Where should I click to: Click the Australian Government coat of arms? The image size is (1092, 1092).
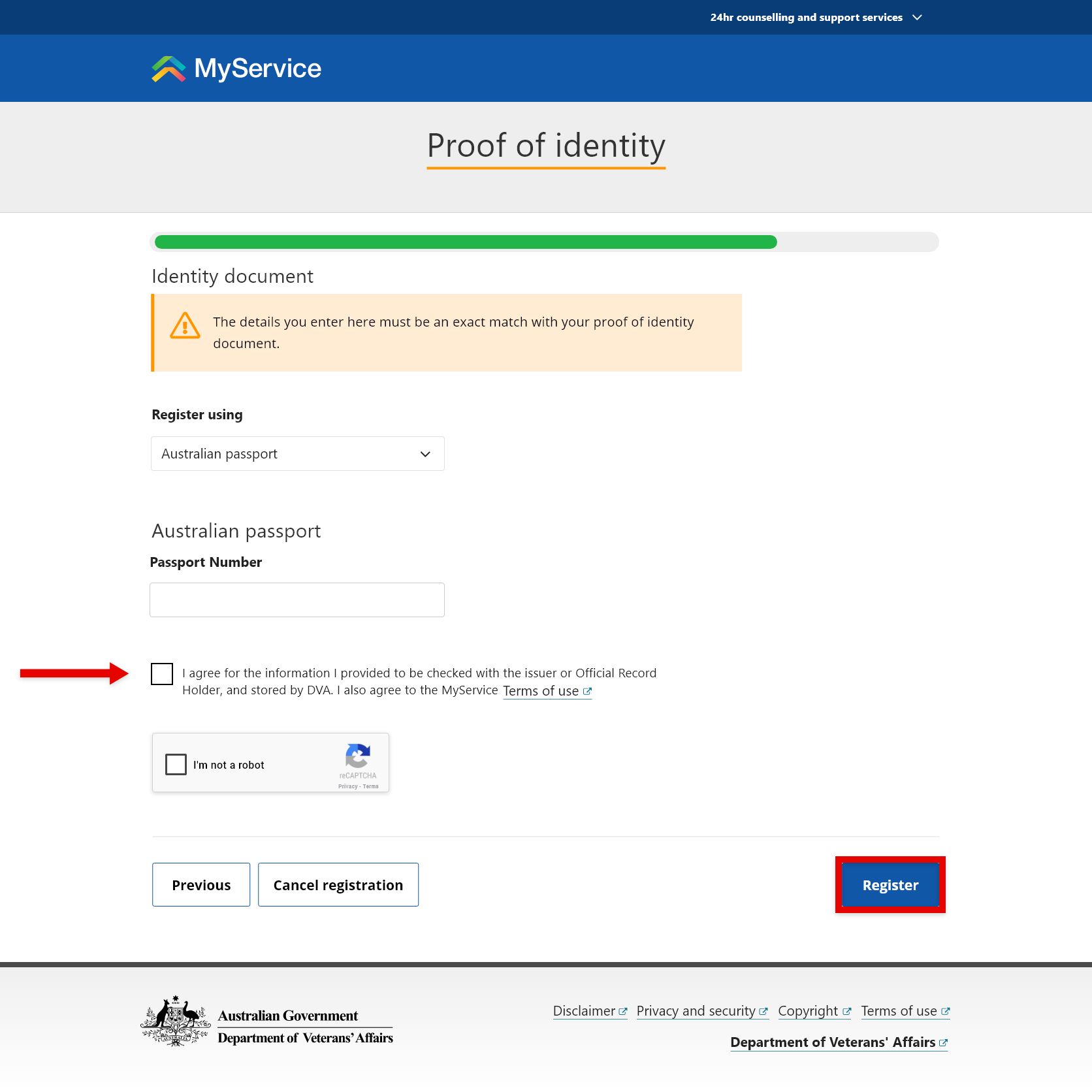(175, 1020)
